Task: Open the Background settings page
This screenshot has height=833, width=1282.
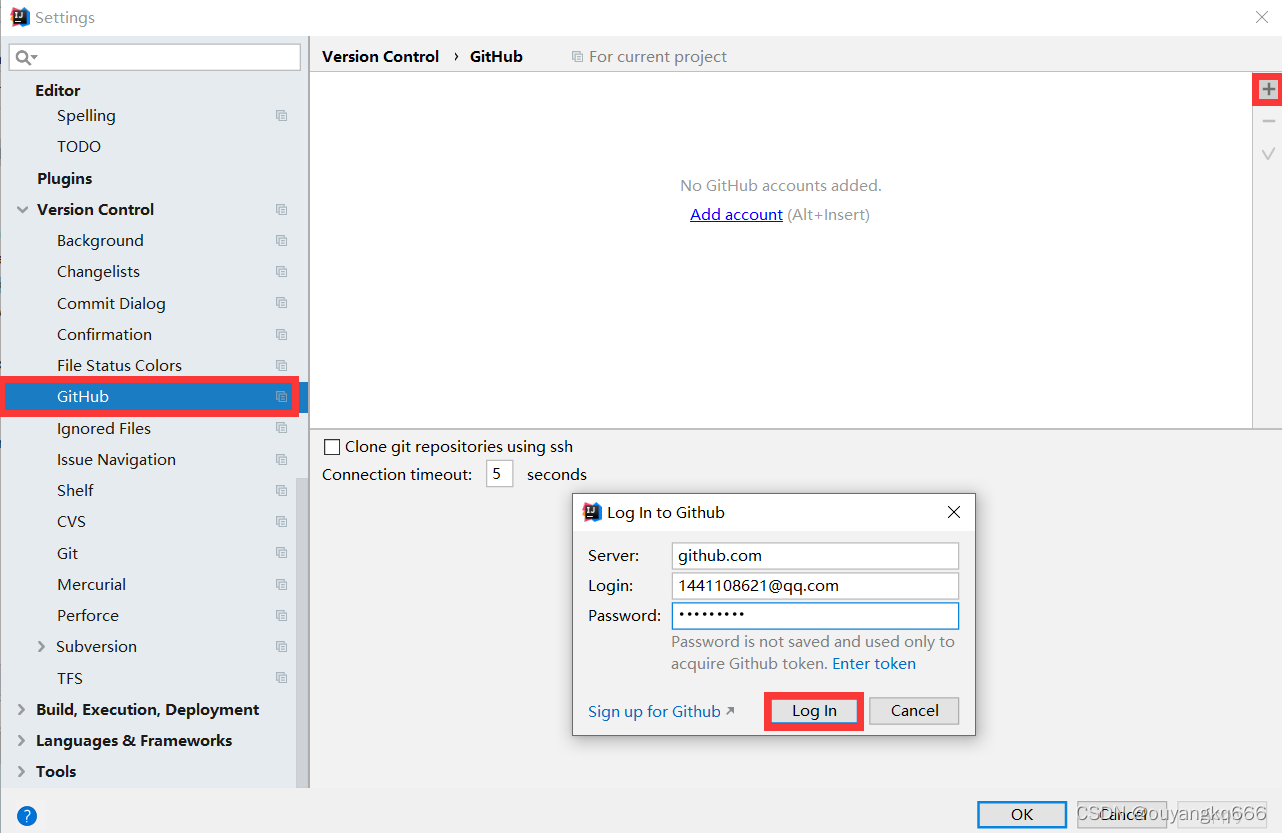Action: click(100, 241)
